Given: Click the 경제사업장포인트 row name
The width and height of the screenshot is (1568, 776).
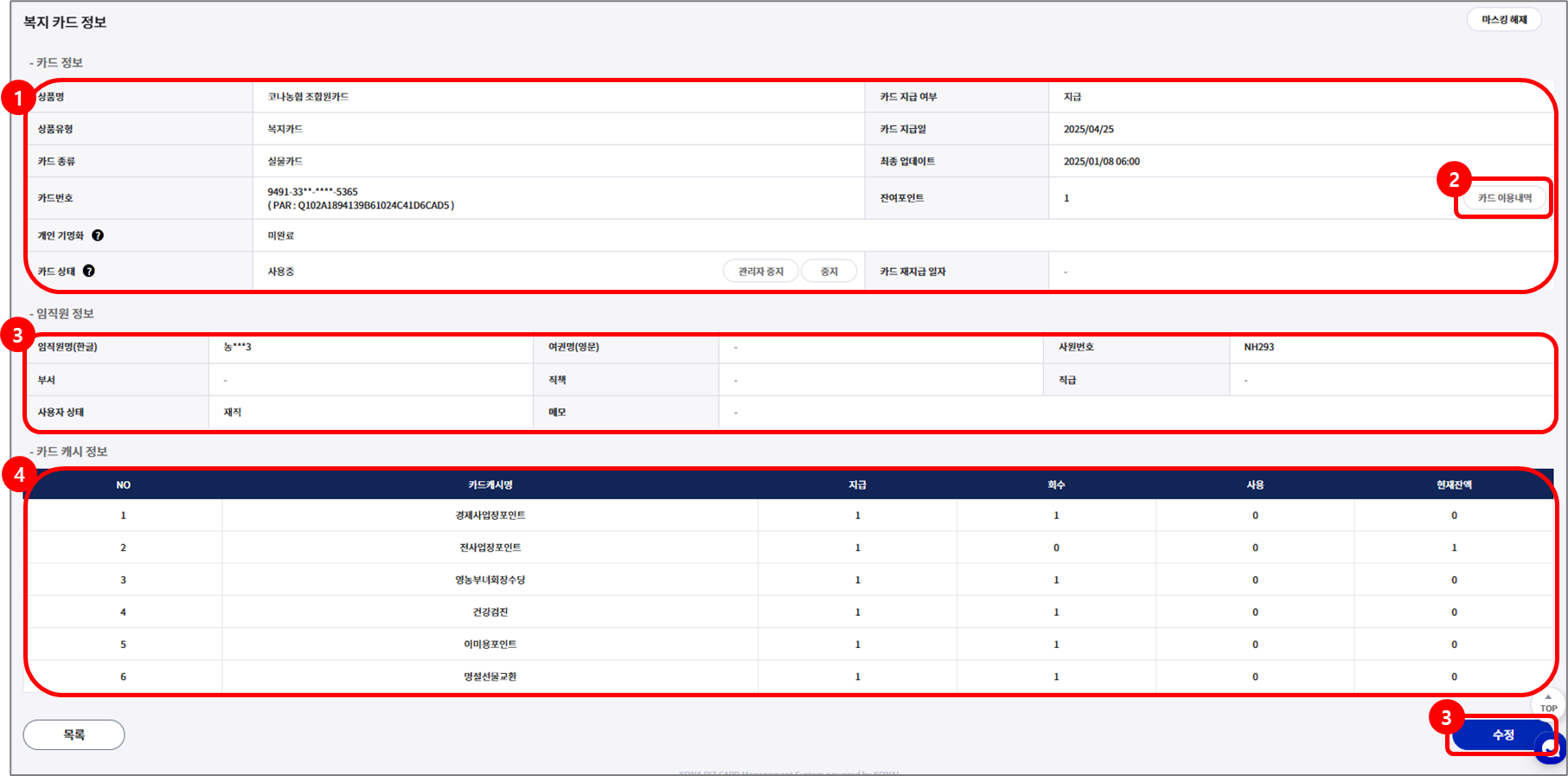Looking at the screenshot, I should pyautogui.click(x=490, y=516).
